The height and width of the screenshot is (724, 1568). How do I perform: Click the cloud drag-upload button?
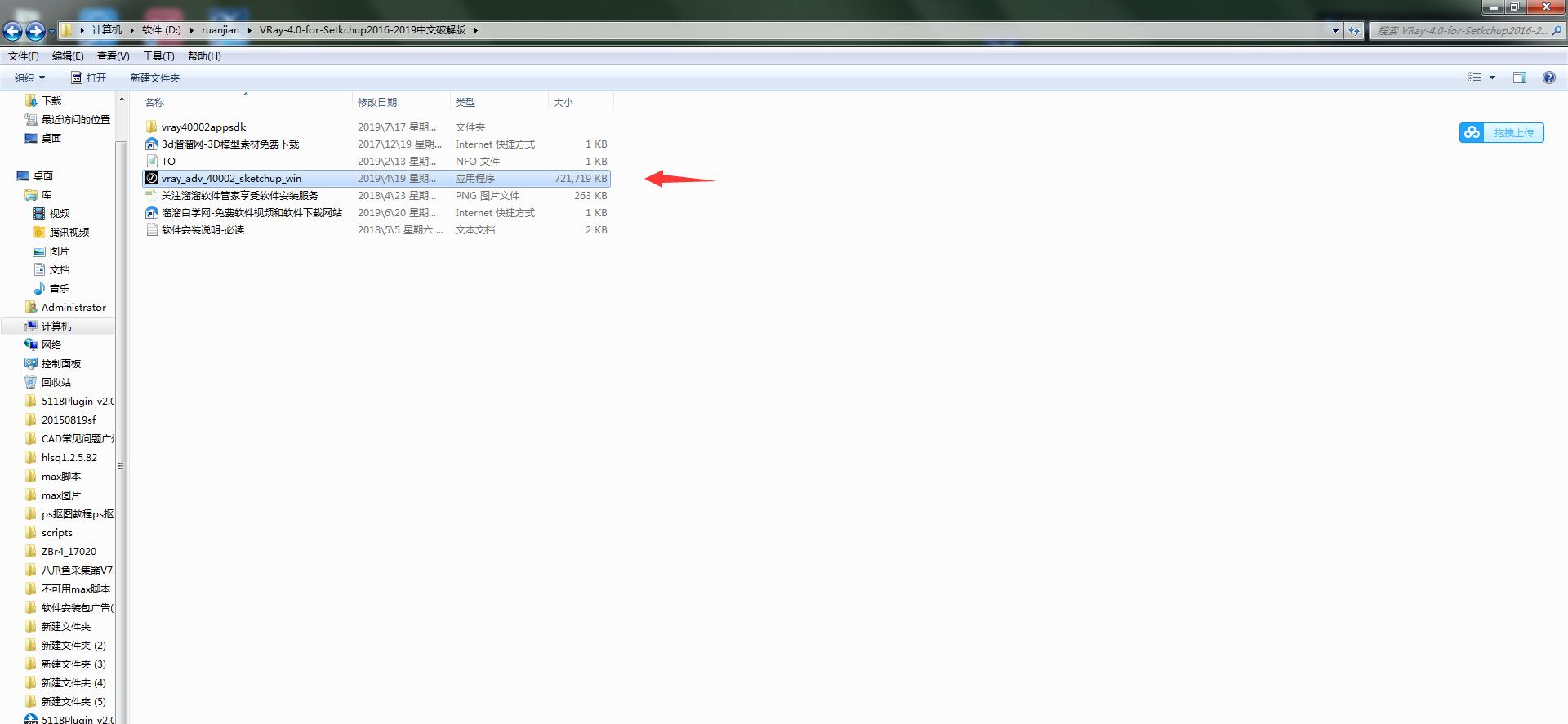[x=1501, y=132]
